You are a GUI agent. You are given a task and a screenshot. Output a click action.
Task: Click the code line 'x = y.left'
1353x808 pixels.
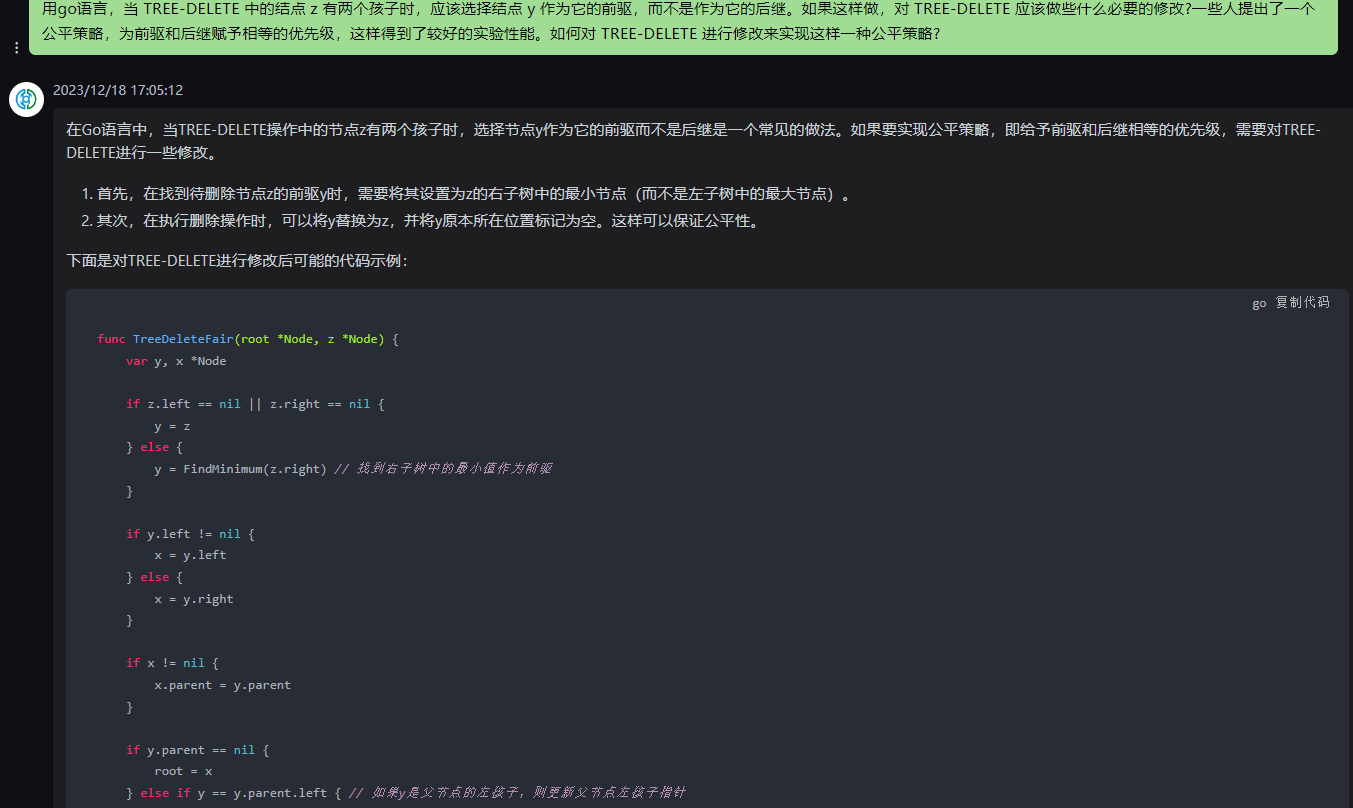(x=190, y=555)
